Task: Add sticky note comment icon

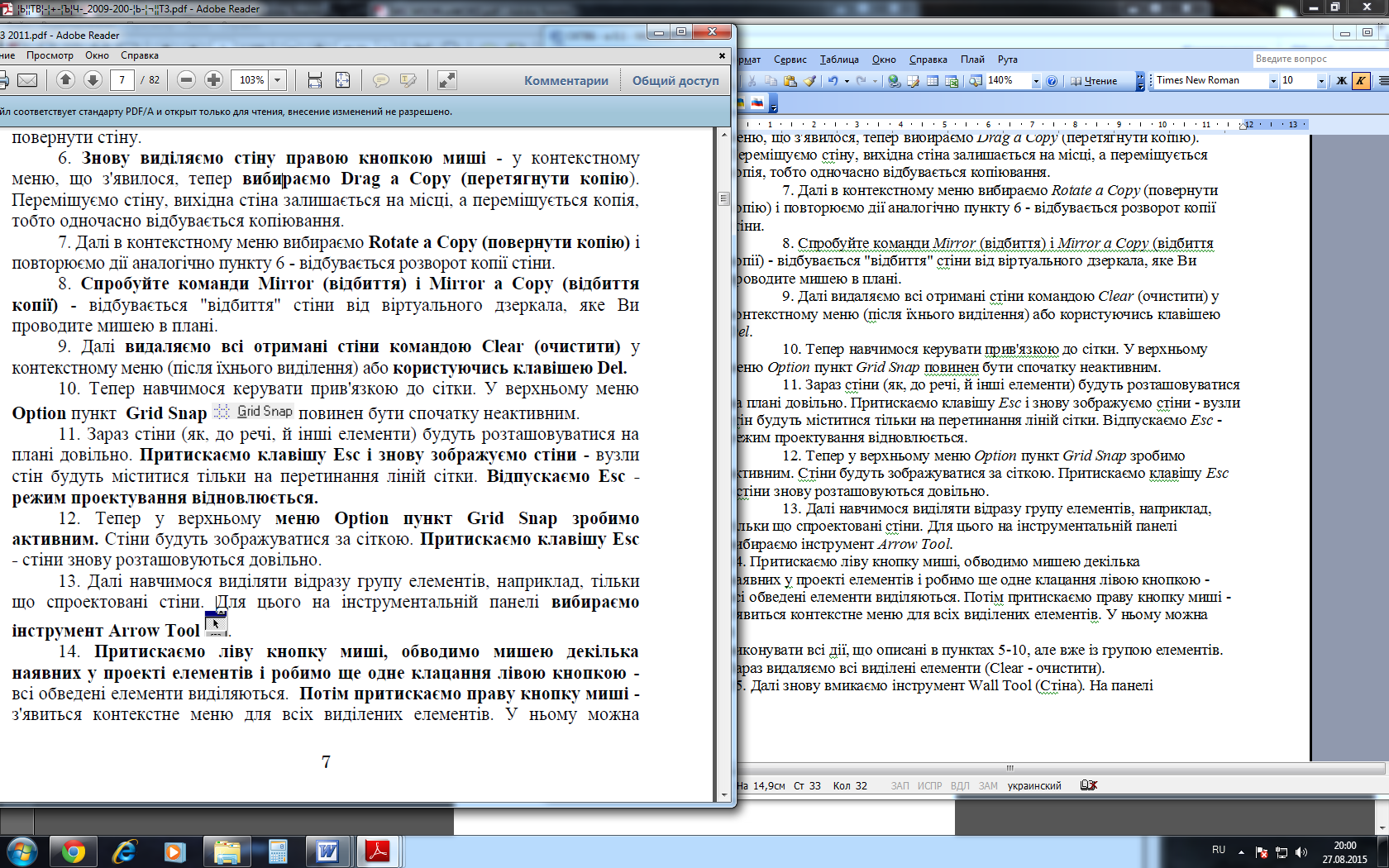Action: [380, 80]
